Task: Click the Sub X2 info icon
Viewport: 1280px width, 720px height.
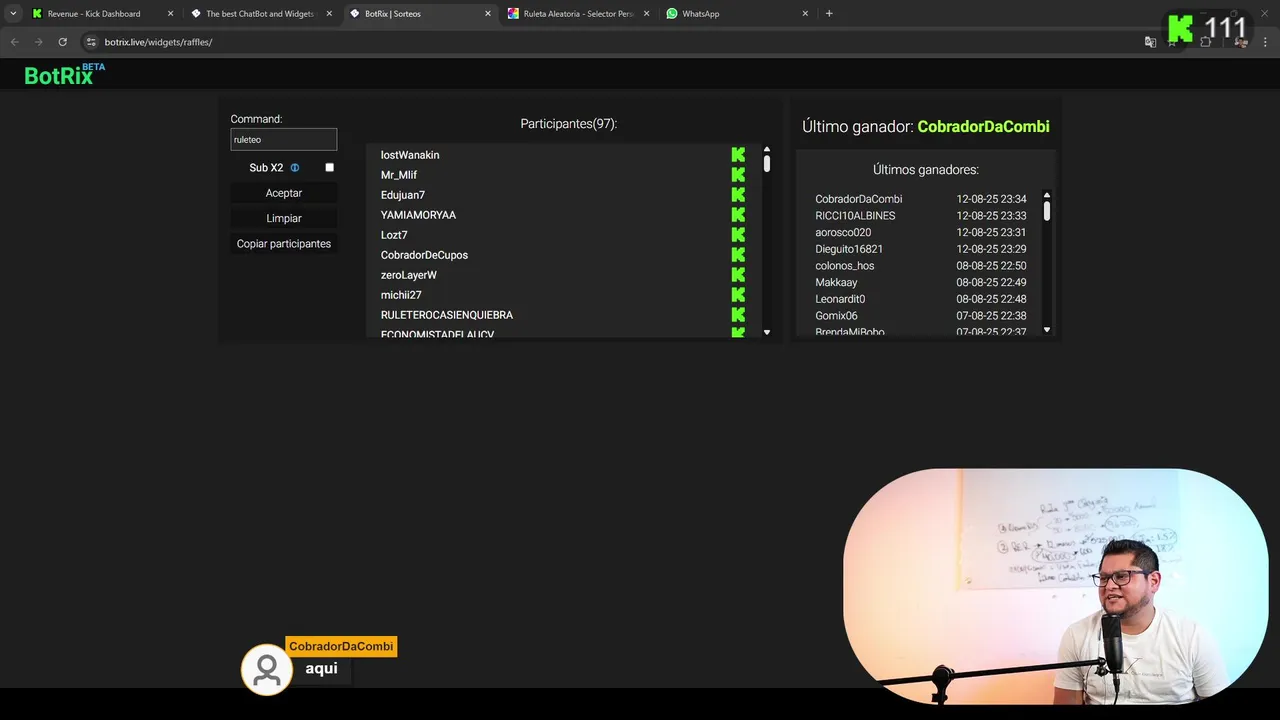Action: click(x=294, y=168)
